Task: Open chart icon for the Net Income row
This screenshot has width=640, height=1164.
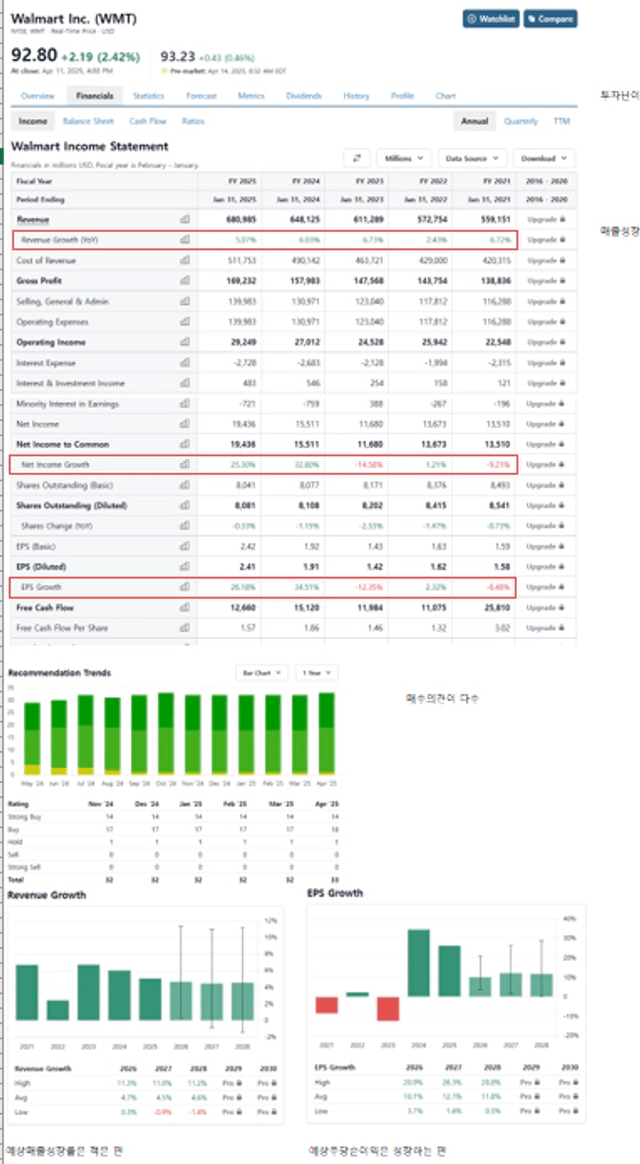Action: 184,424
